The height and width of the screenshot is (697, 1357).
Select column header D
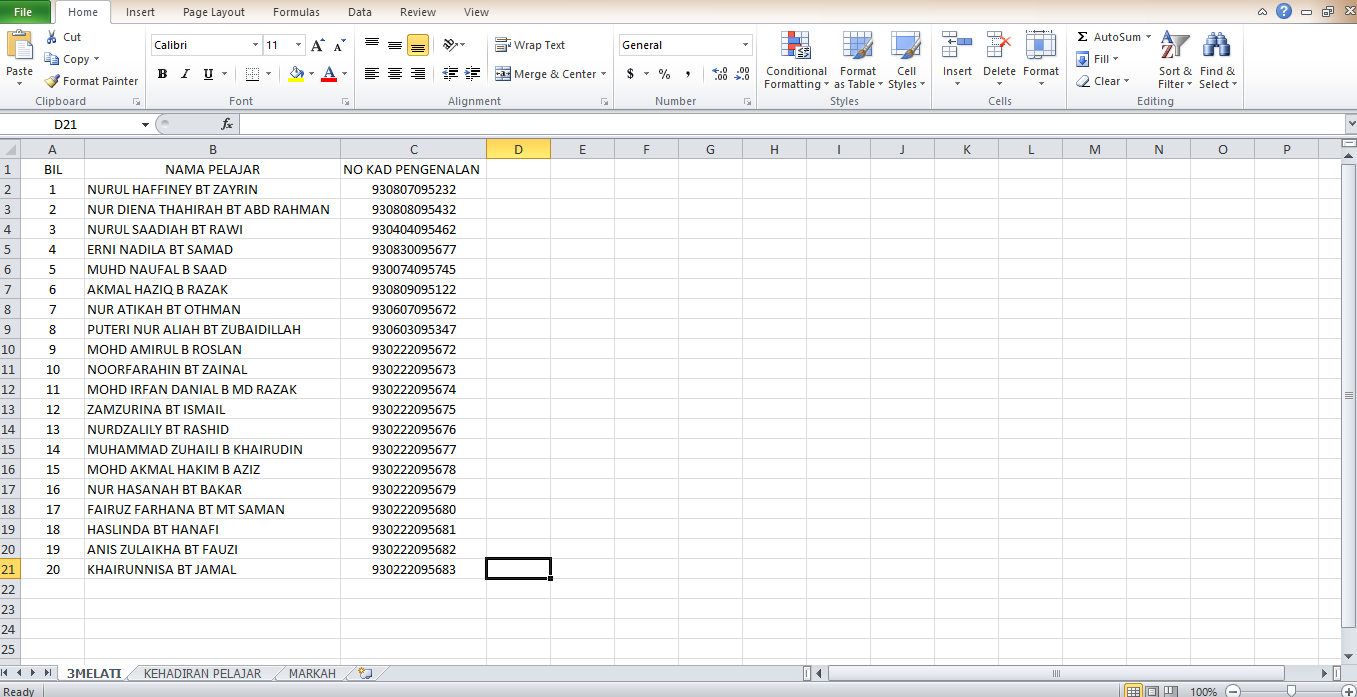pos(518,149)
